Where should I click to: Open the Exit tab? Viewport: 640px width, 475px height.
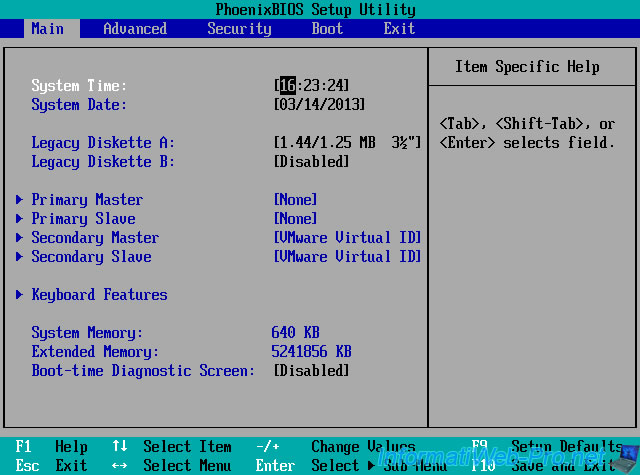click(399, 29)
